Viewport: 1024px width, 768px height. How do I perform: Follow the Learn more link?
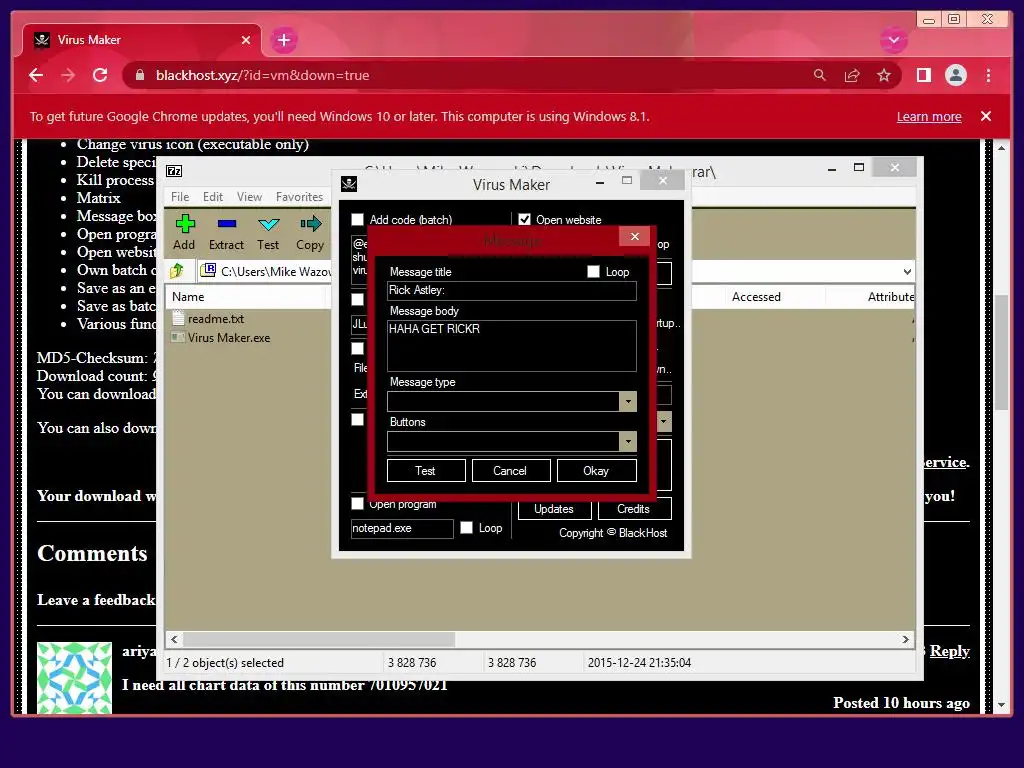point(929,116)
